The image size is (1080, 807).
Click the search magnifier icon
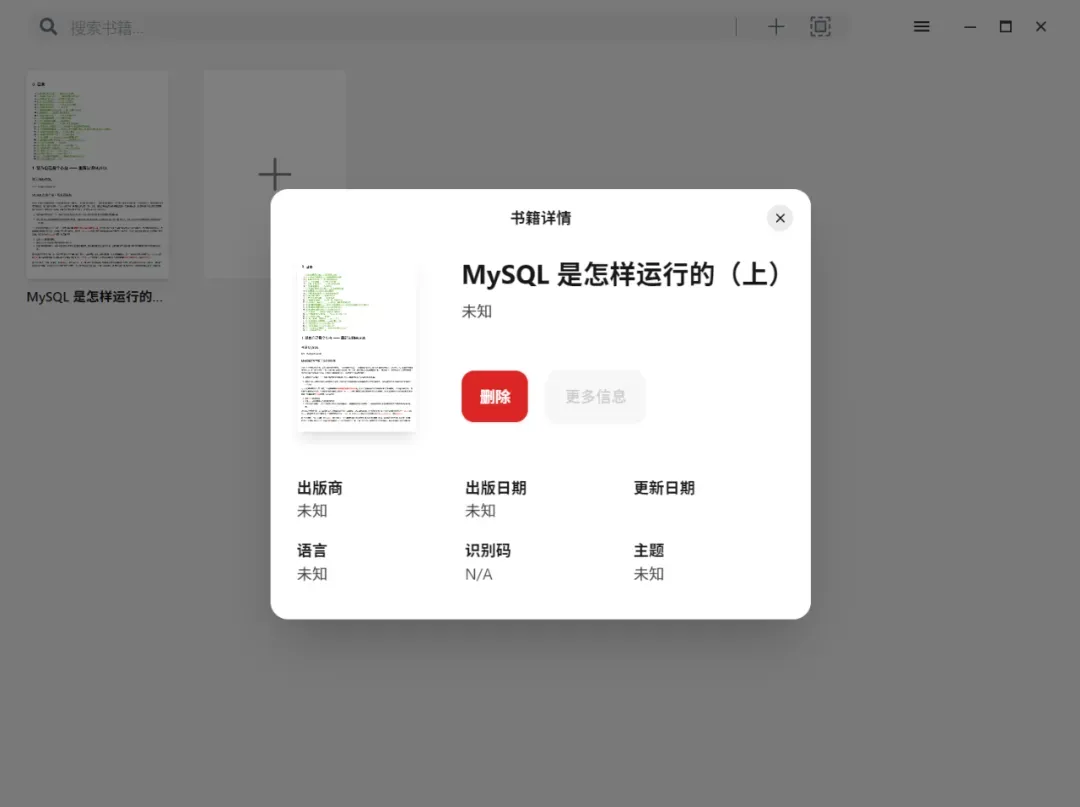(x=48, y=27)
